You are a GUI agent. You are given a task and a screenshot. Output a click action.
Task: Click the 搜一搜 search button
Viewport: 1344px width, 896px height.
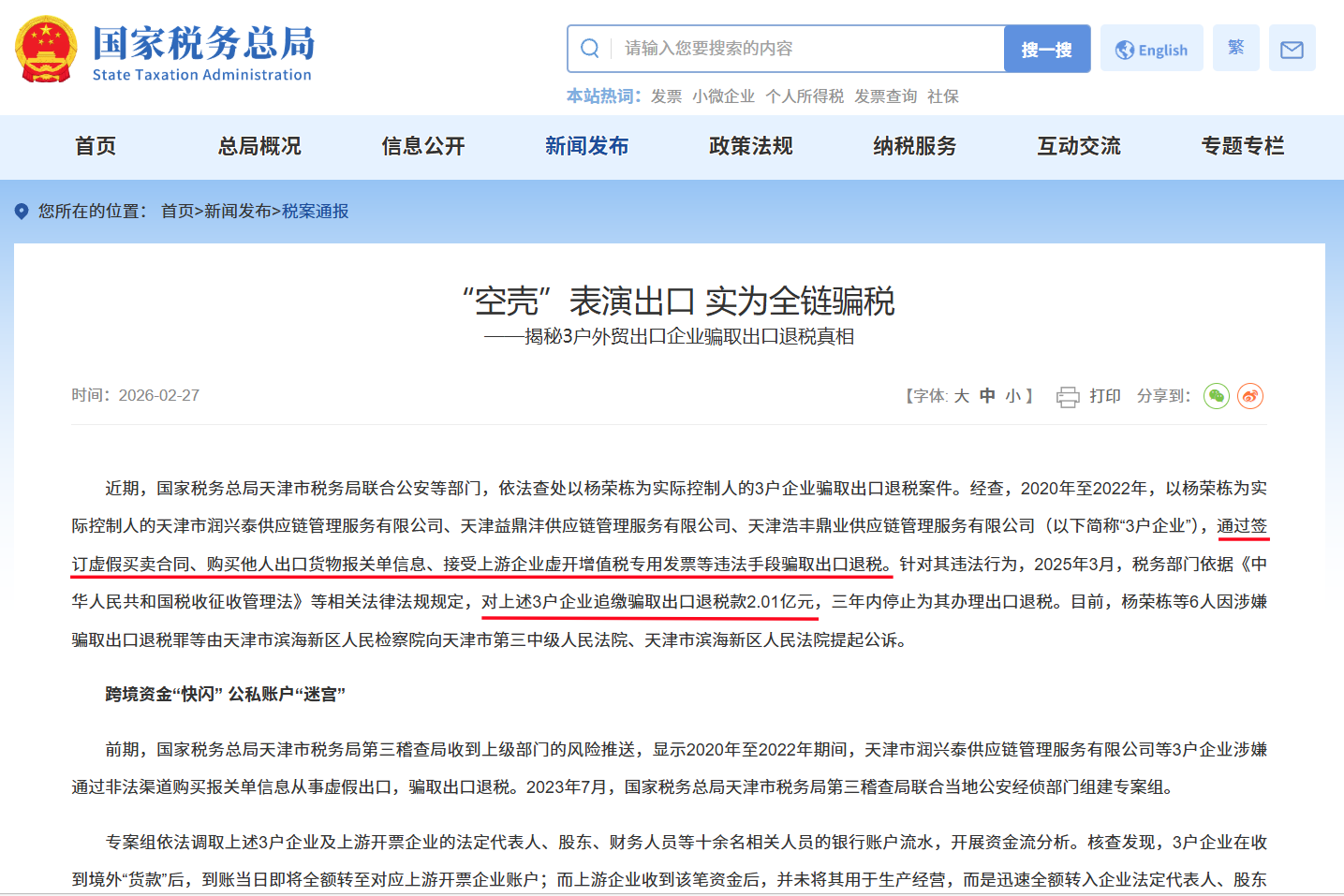click(1046, 48)
